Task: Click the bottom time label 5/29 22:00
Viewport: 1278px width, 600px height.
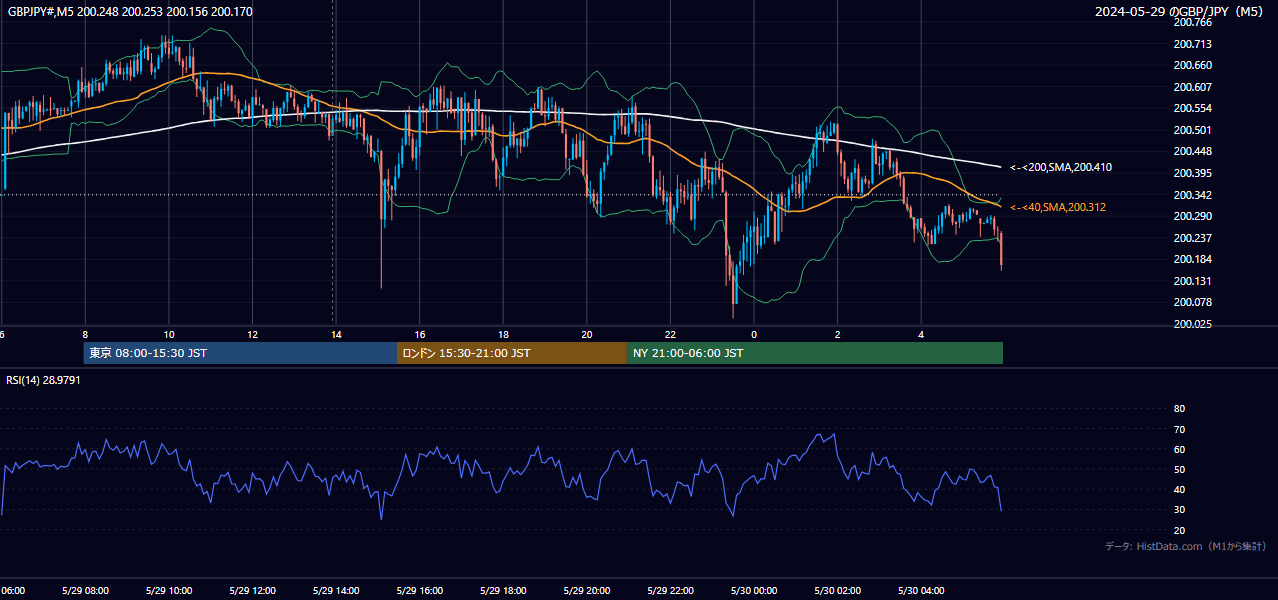Action: tap(671, 590)
